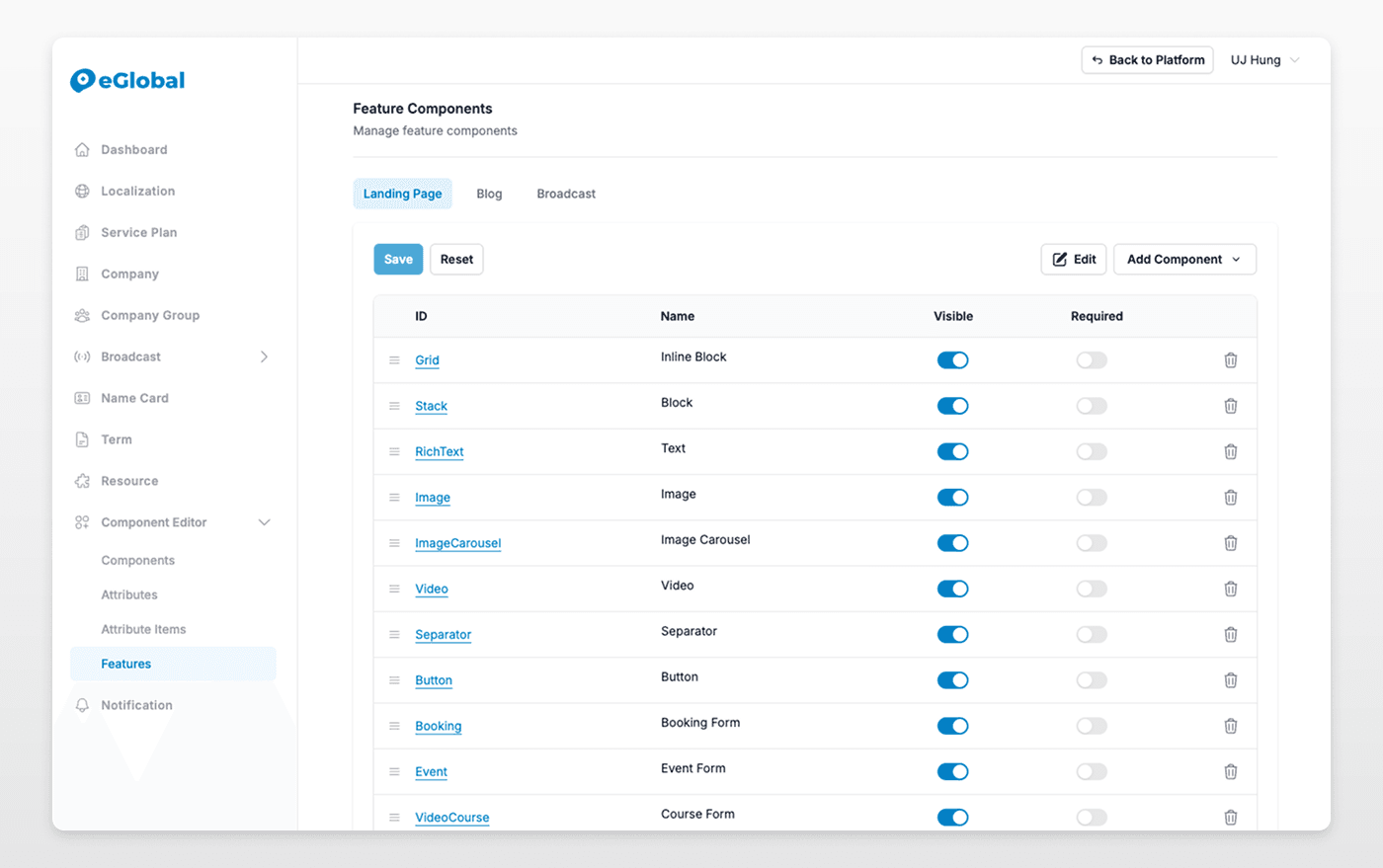
Task: Open the UJ Hung user menu
Action: pyautogui.click(x=1263, y=60)
